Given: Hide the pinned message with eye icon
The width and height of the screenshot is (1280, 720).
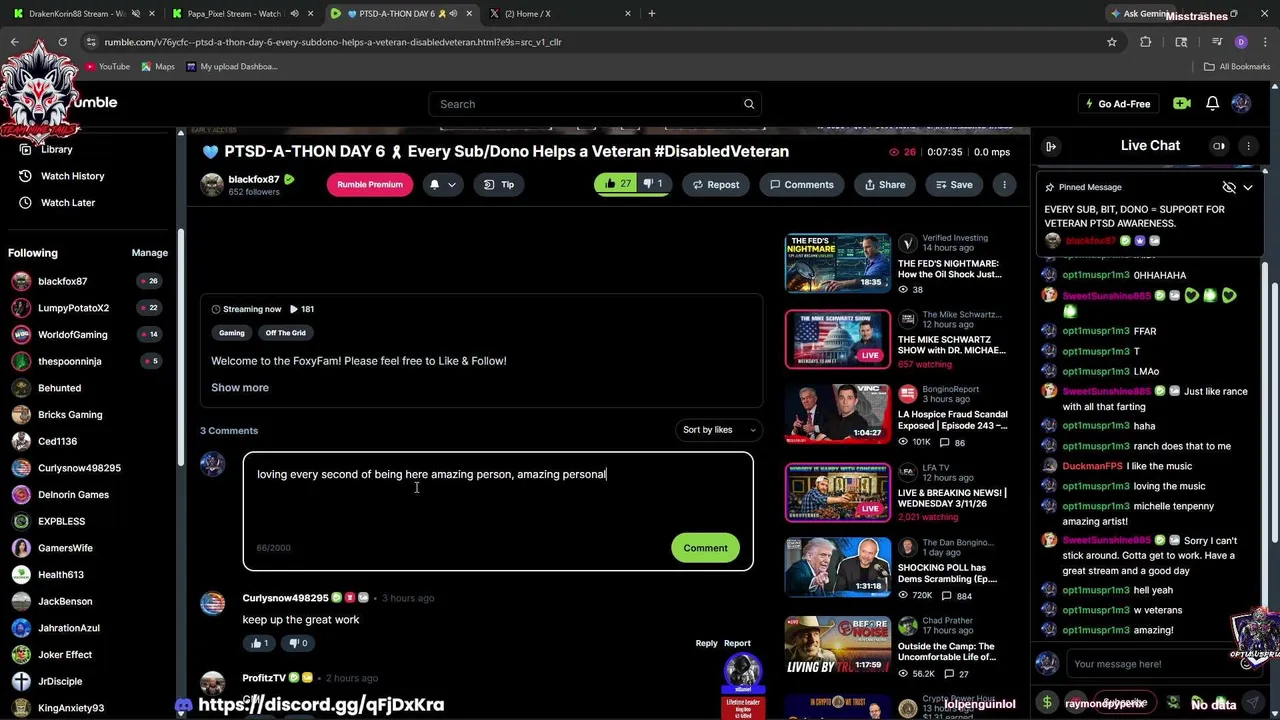Looking at the screenshot, I should [1229, 187].
